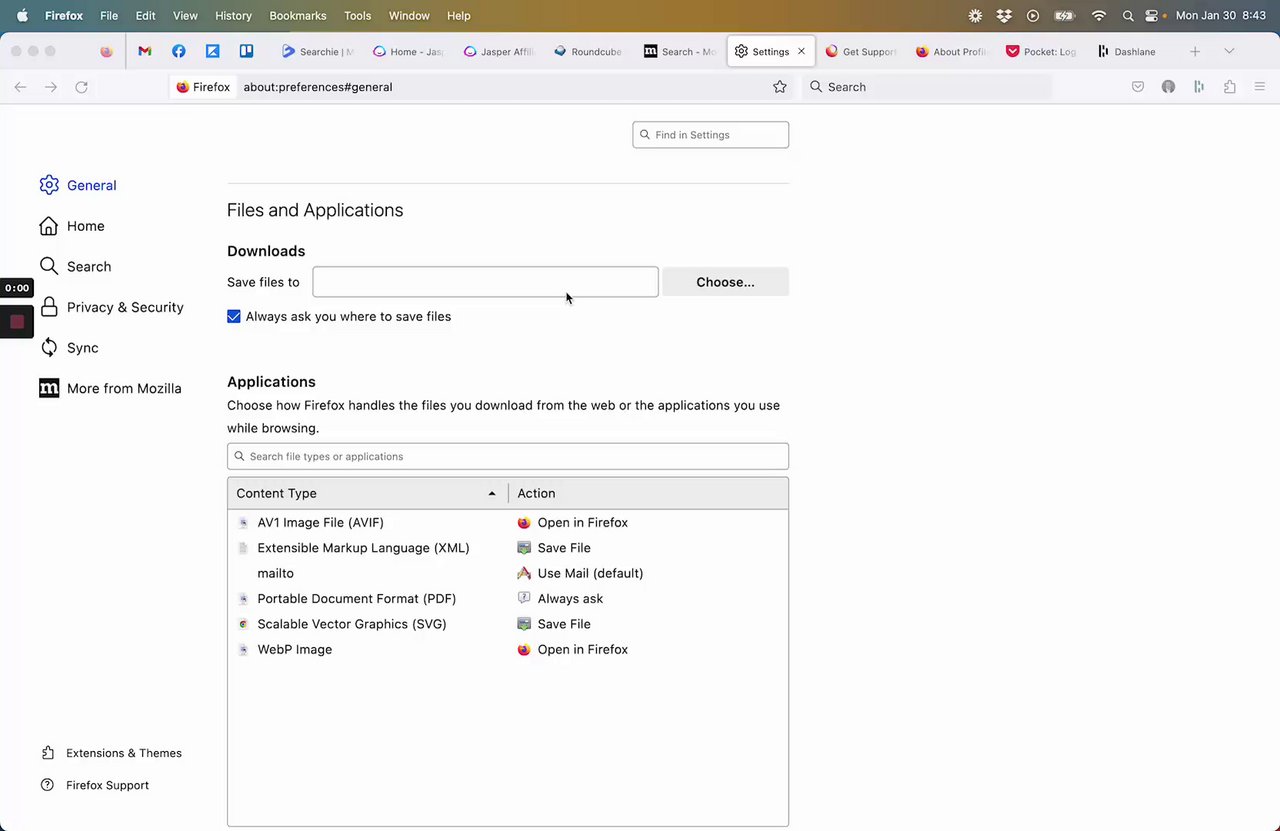
Task: Switch to the Roundcube tab
Action: 588,51
